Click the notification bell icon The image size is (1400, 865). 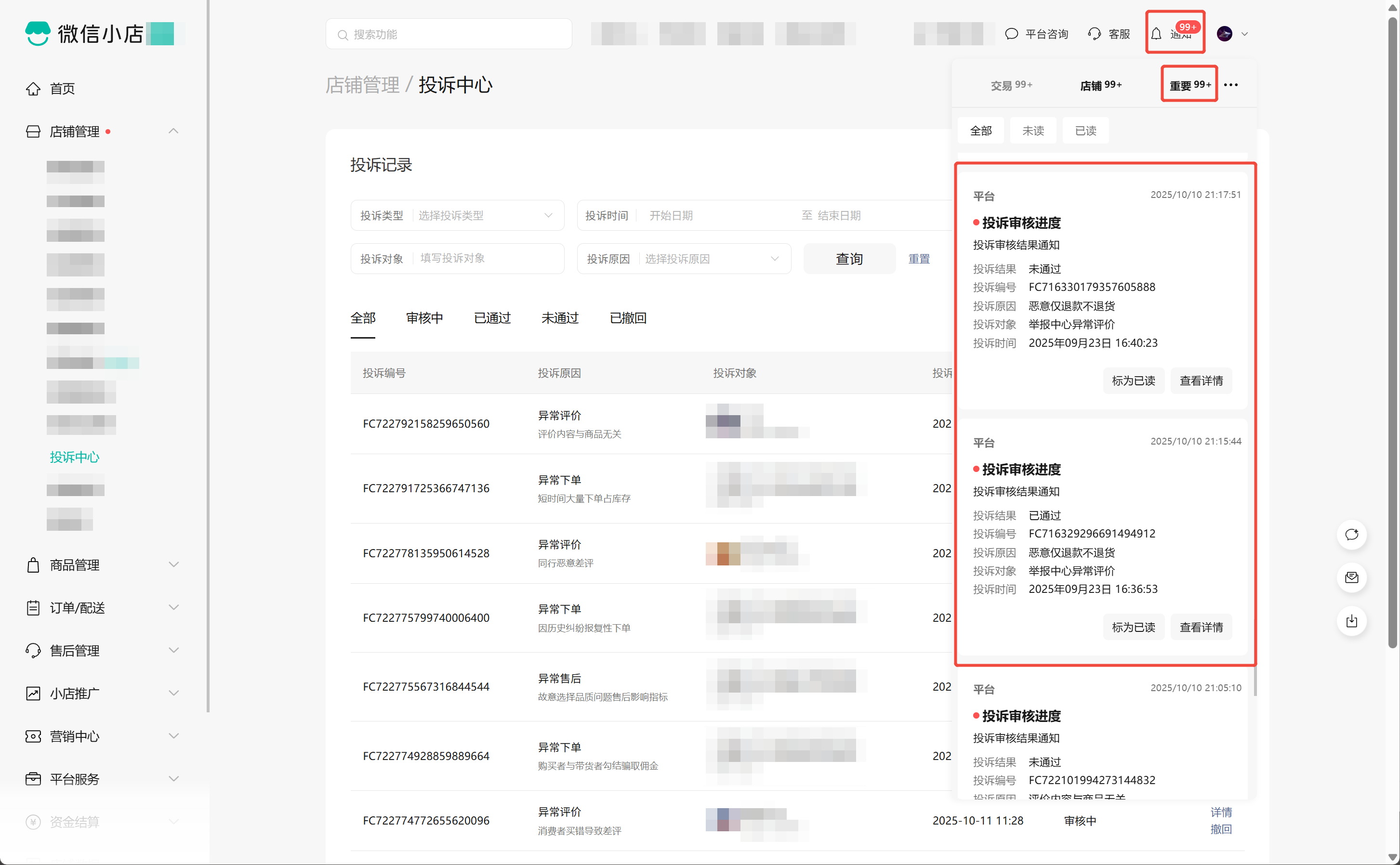pos(1156,34)
